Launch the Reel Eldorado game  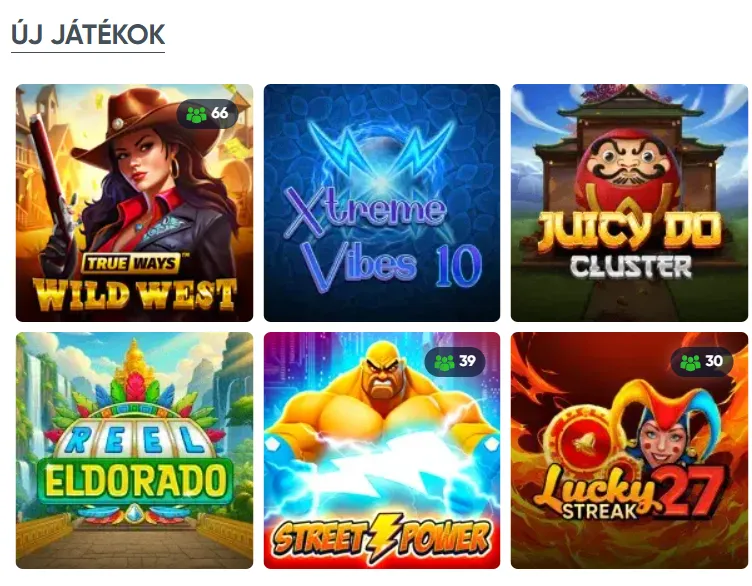point(134,450)
